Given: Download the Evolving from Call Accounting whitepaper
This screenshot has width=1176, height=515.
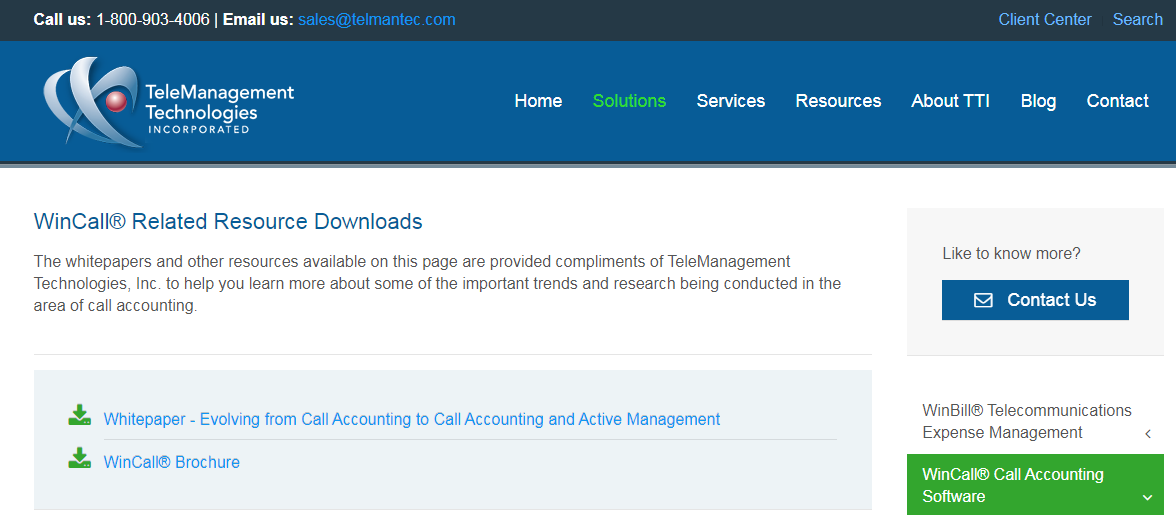Looking at the screenshot, I should tap(412, 419).
